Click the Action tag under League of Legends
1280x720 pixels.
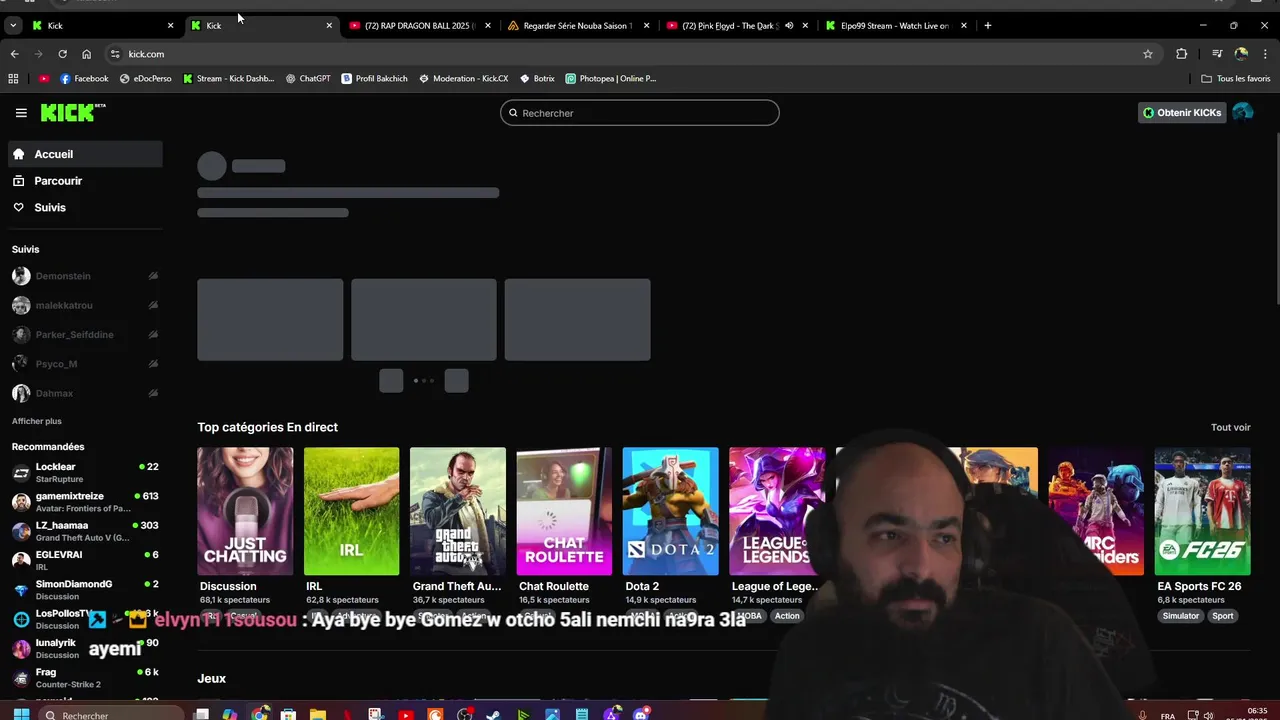pos(787,616)
